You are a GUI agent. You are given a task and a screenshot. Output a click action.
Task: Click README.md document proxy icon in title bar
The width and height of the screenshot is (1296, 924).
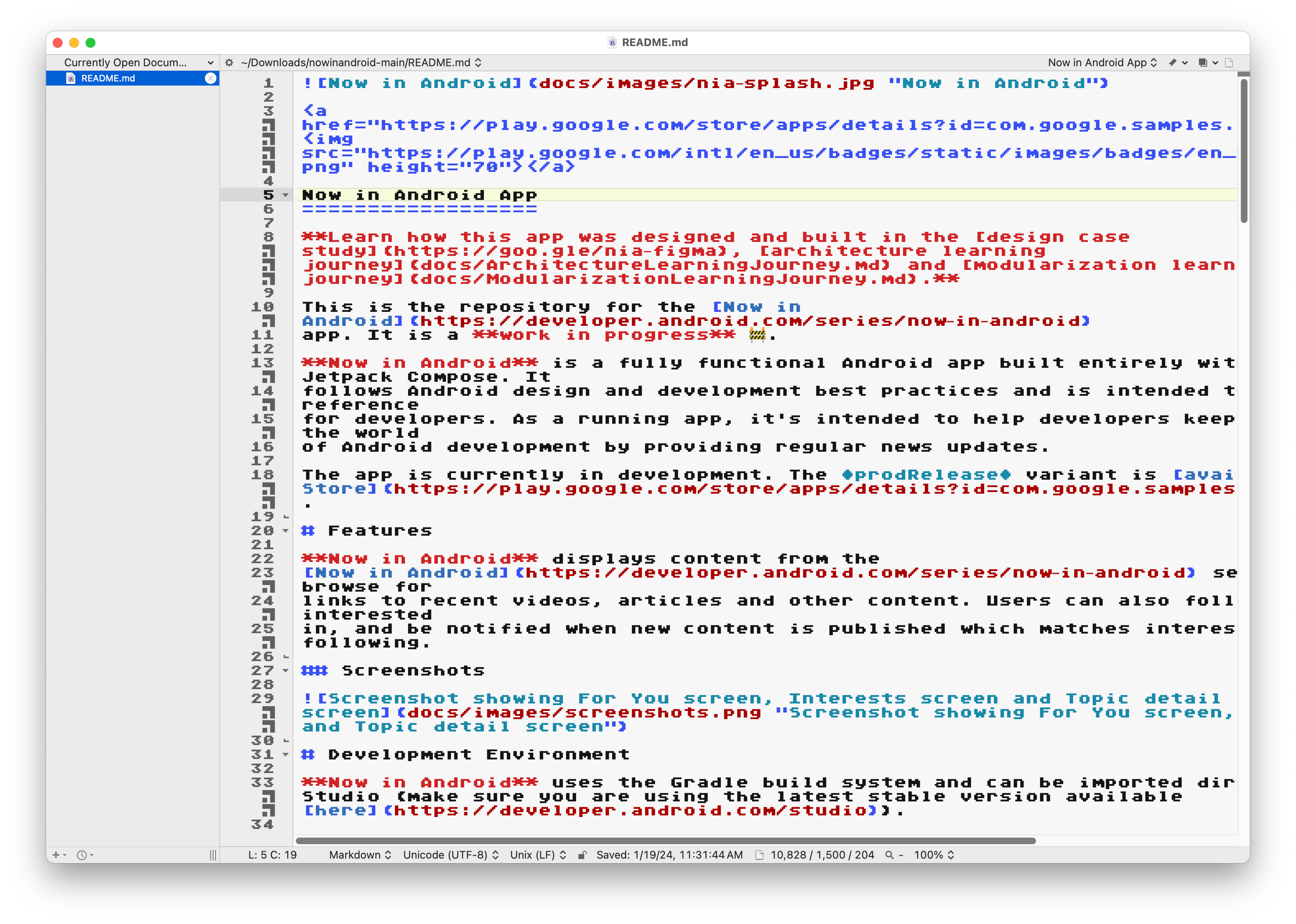click(612, 43)
